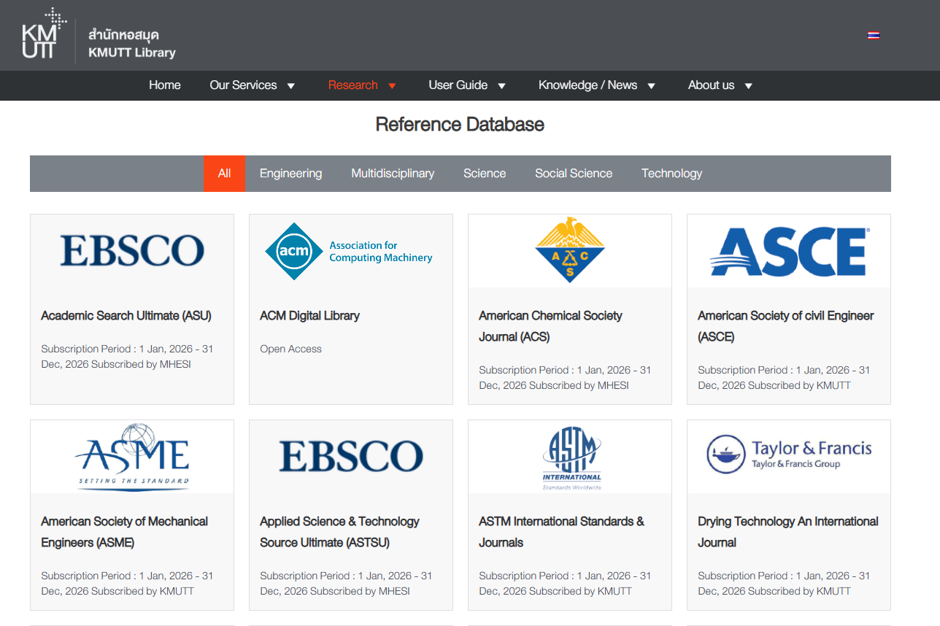Click the subscription period text under ASU
This screenshot has width=940, height=626.
click(127, 357)
